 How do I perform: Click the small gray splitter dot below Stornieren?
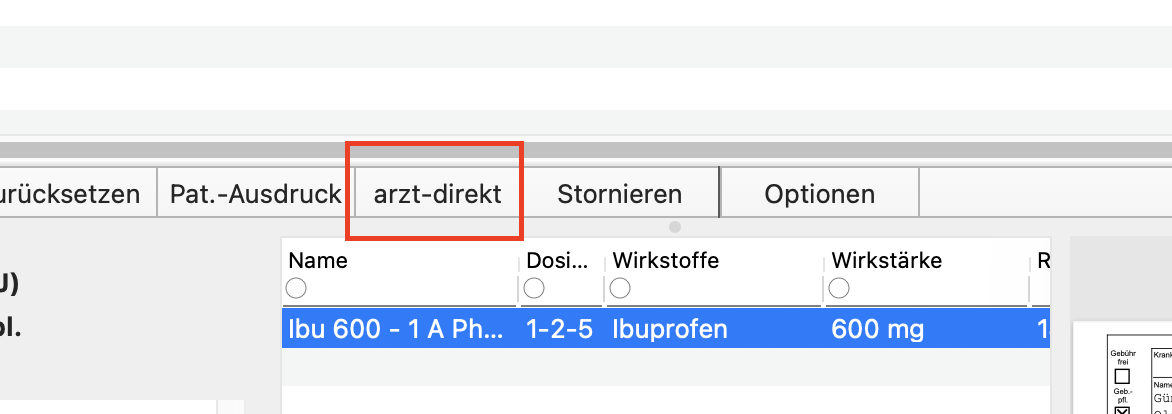tap(675, 226)
